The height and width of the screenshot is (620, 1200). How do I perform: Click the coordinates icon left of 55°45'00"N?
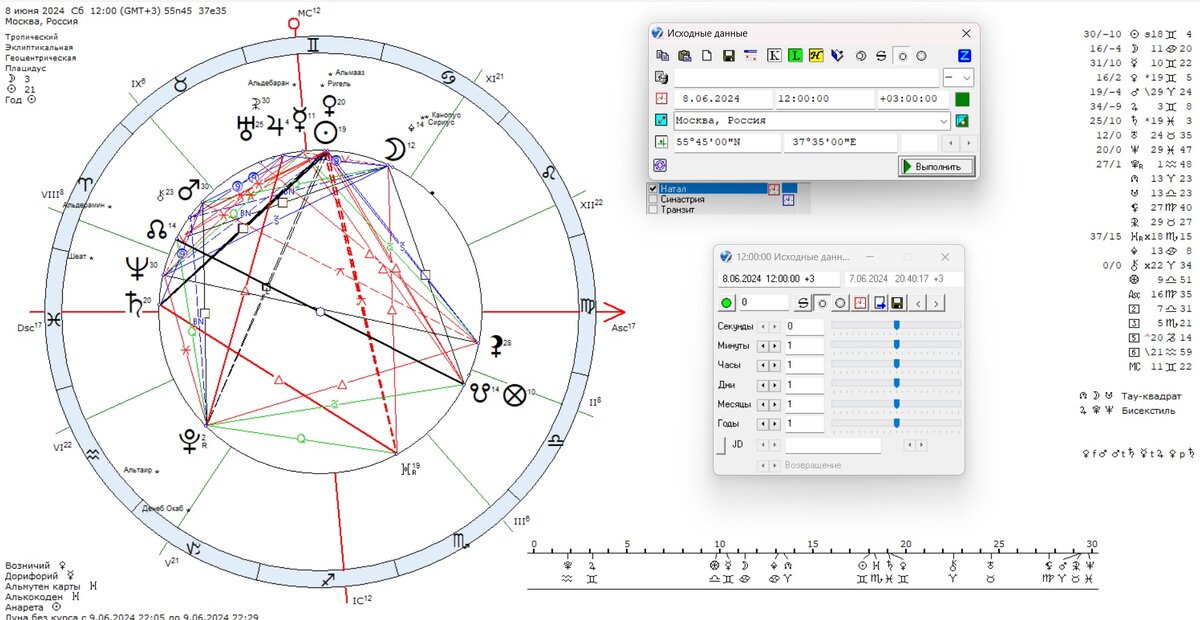click(661, 142)
